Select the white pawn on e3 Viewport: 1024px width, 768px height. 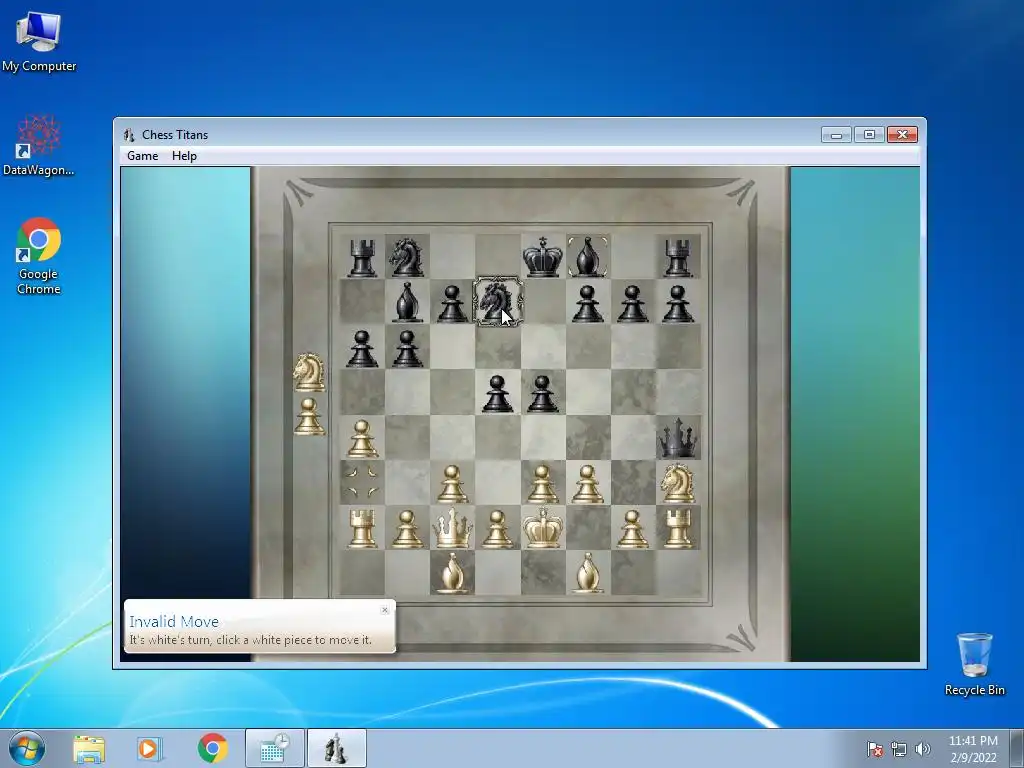(x=543, y=484)
